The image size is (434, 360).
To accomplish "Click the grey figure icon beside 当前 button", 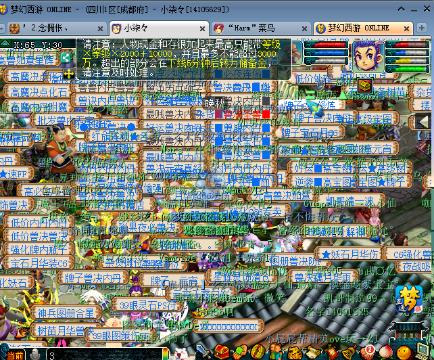I will tap(35, 354).
